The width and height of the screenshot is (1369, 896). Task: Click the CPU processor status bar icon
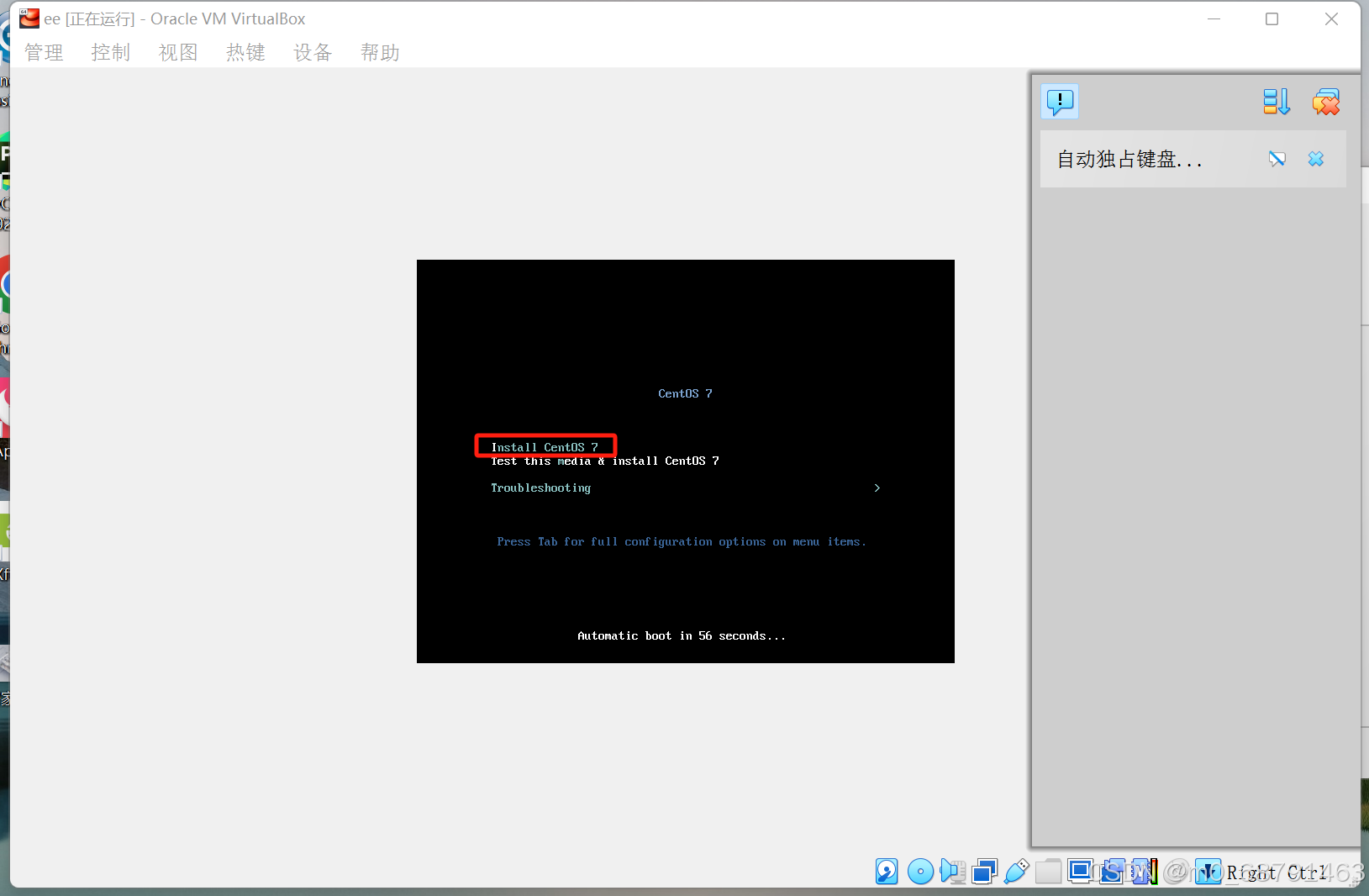pos(1144,872)
